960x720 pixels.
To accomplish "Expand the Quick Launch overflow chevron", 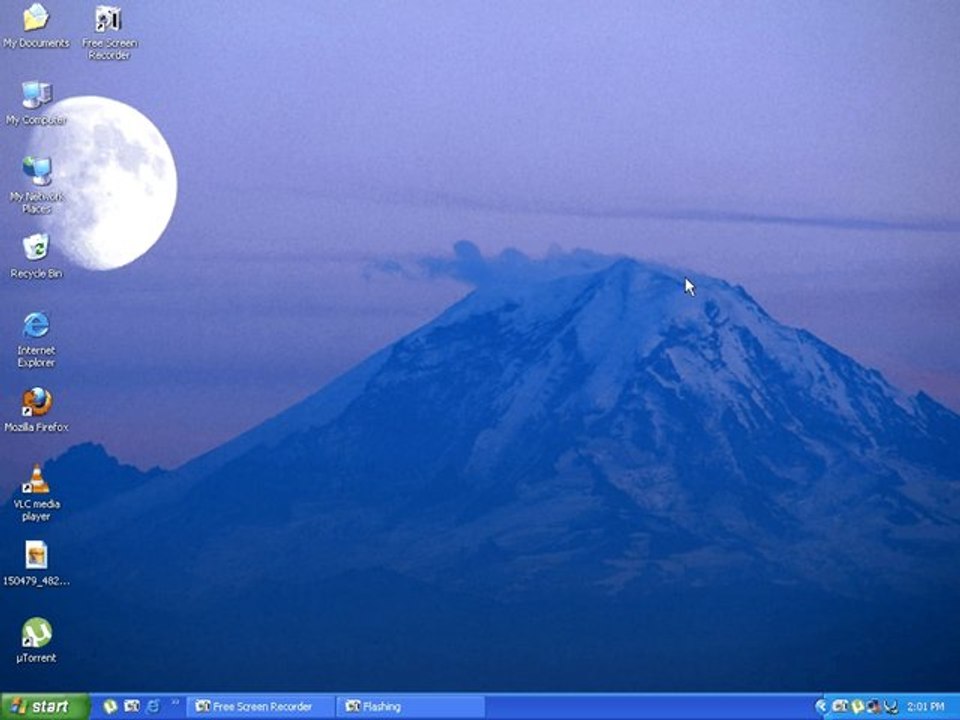I will click(x=175, y=702).
